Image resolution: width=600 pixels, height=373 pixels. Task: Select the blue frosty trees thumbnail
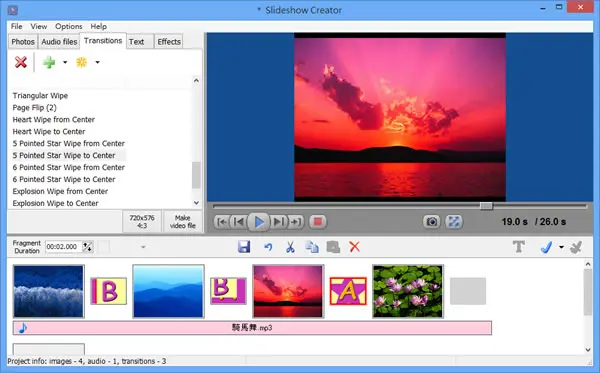point(49,291)
